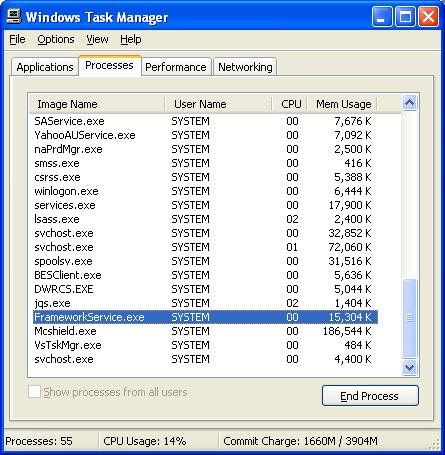Click the Commit Charge status entry
The image size is (445, 455).
[x=300, y=441]
